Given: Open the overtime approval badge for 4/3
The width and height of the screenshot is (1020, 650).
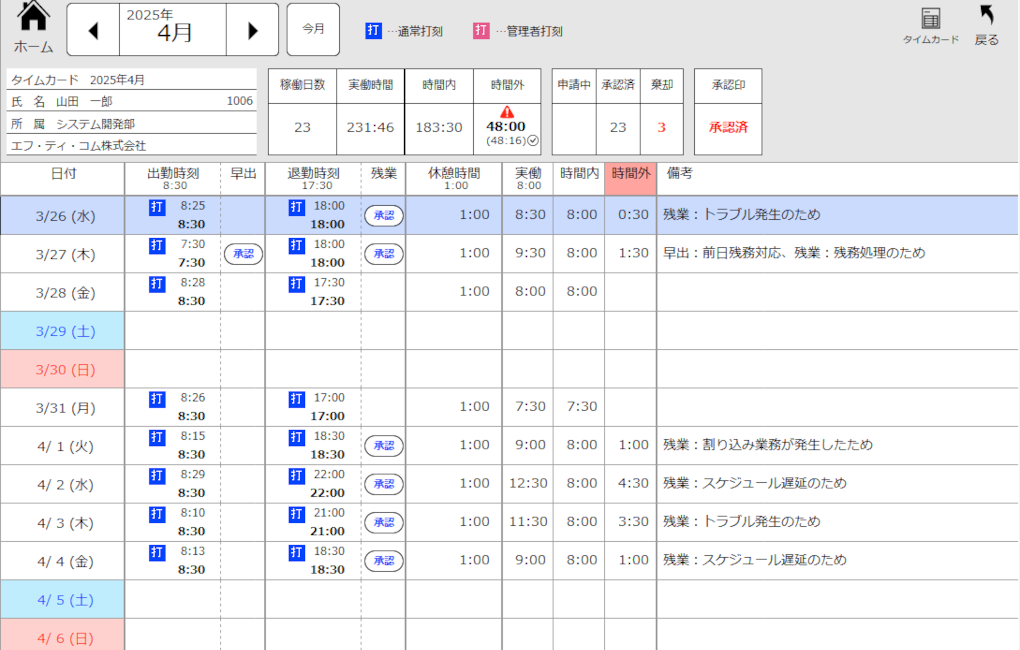Looking at the screenshot, I should tap(384, 522).
